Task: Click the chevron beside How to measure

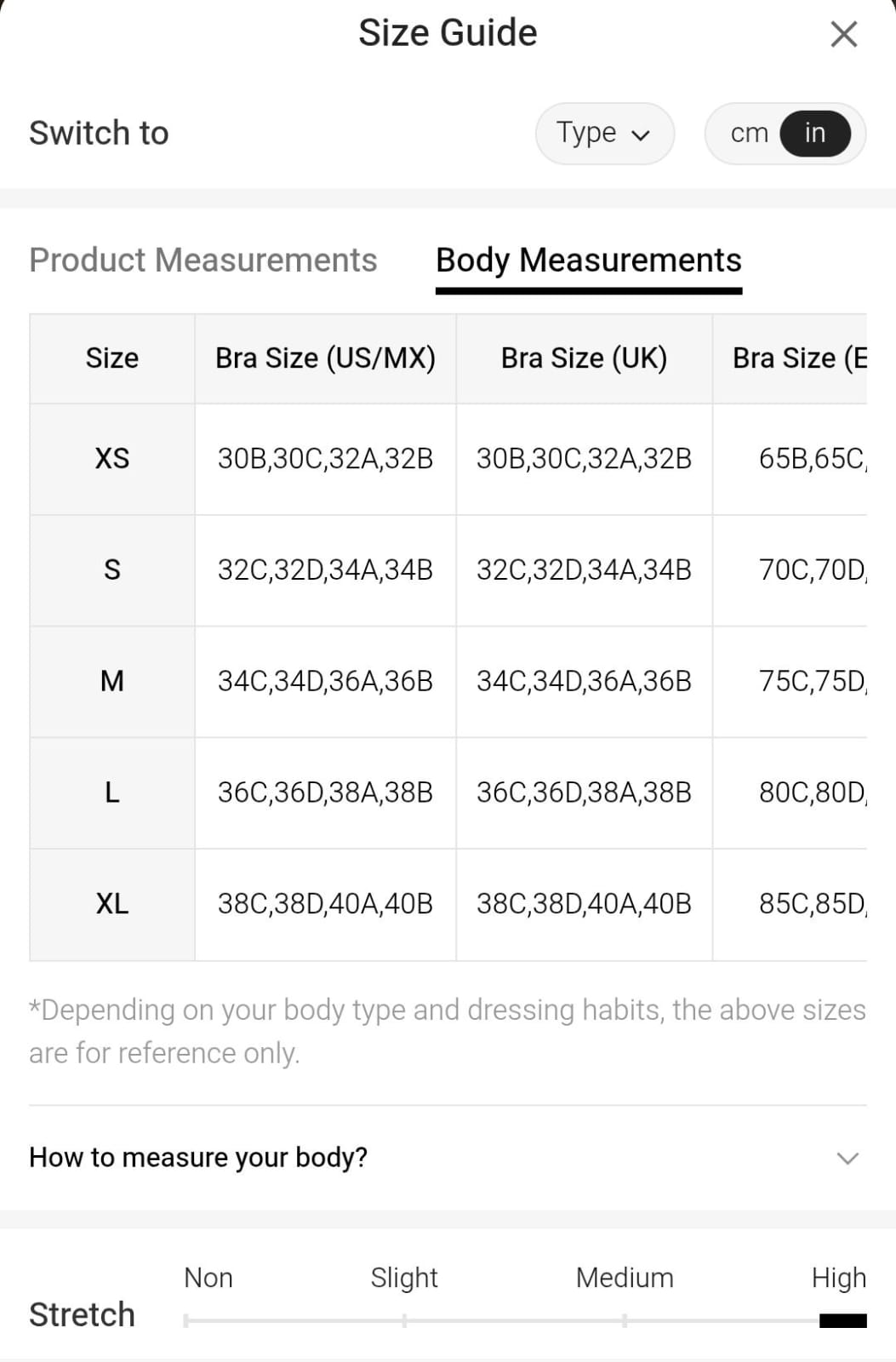Action: pos(847,1158)
